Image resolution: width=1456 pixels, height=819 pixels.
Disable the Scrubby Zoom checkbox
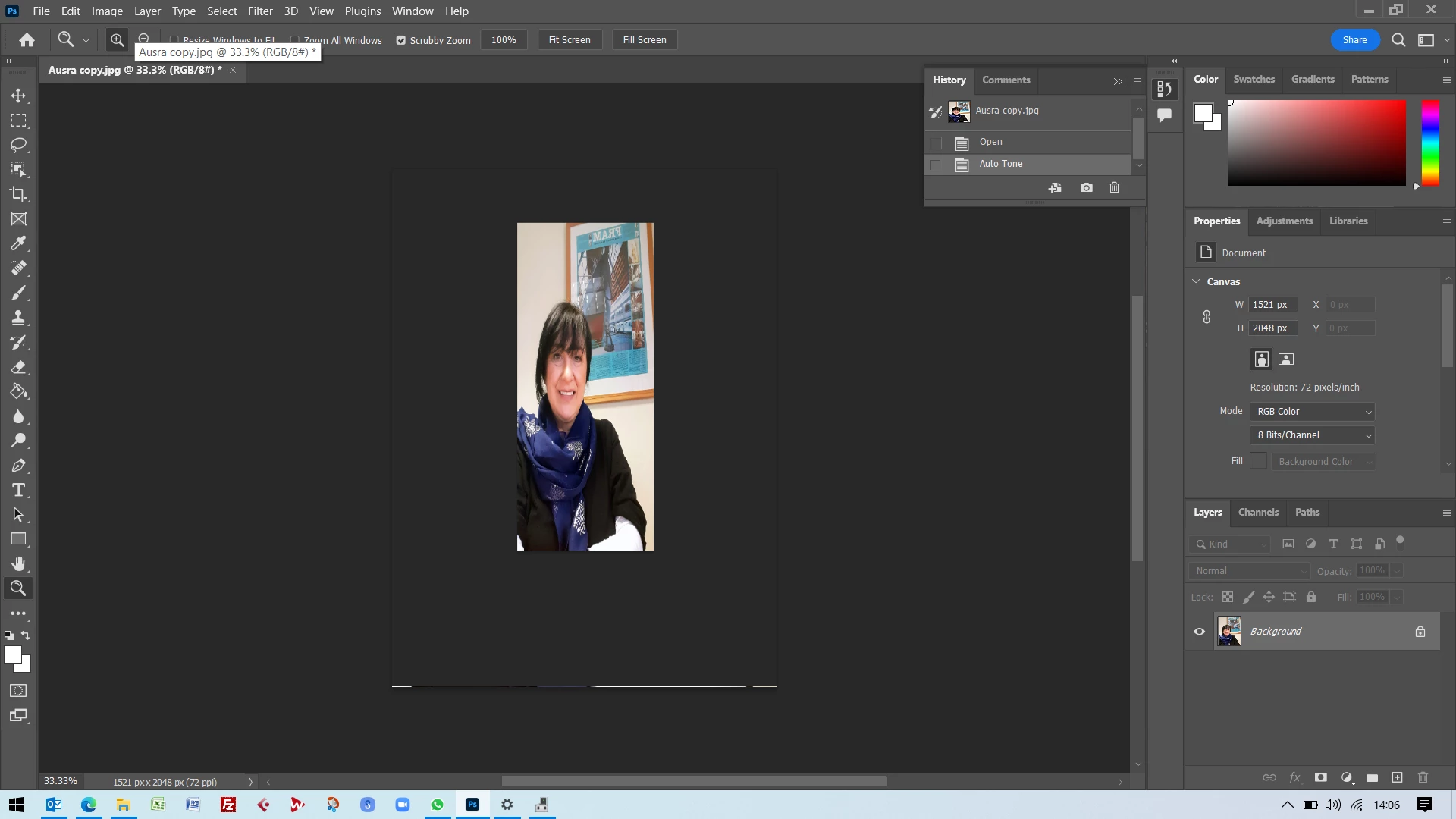click(401, 40)
